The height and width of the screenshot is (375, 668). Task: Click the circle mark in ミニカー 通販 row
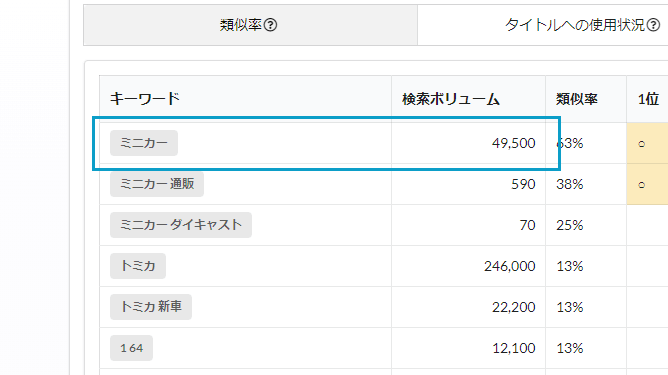pos(642,185)
